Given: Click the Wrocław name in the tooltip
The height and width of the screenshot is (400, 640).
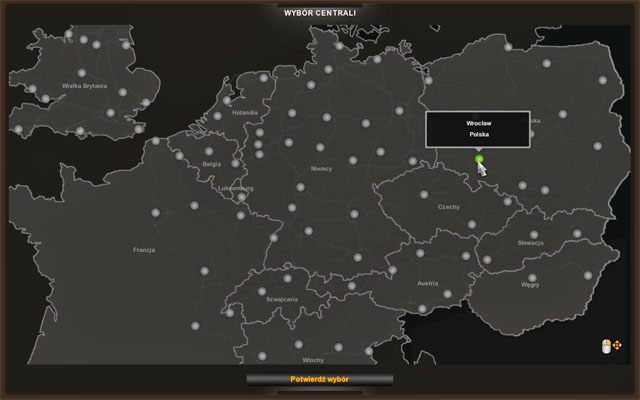Looking at the screenshot, I should 479,123.
